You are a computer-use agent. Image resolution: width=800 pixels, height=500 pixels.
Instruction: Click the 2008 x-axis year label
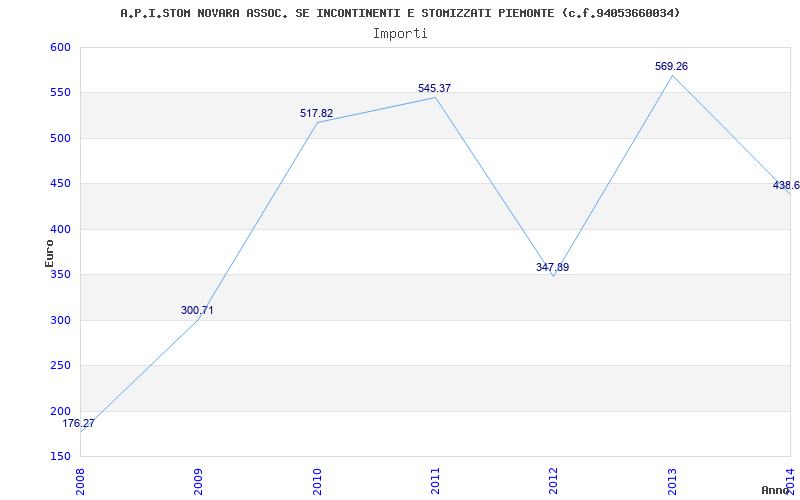[80, 481]
